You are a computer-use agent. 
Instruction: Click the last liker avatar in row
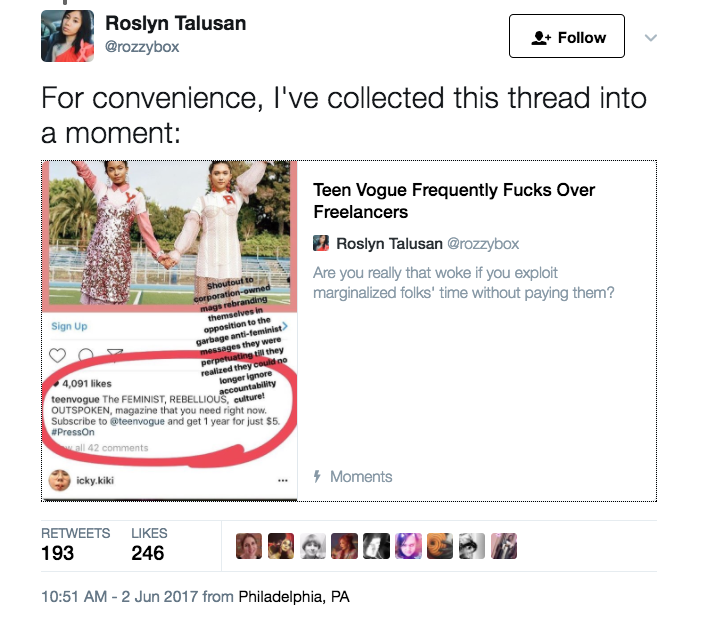point(504,546)
